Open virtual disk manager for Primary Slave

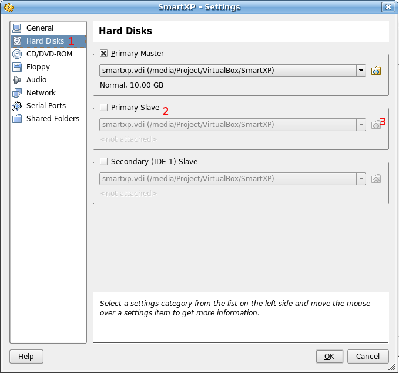(376, 125)
